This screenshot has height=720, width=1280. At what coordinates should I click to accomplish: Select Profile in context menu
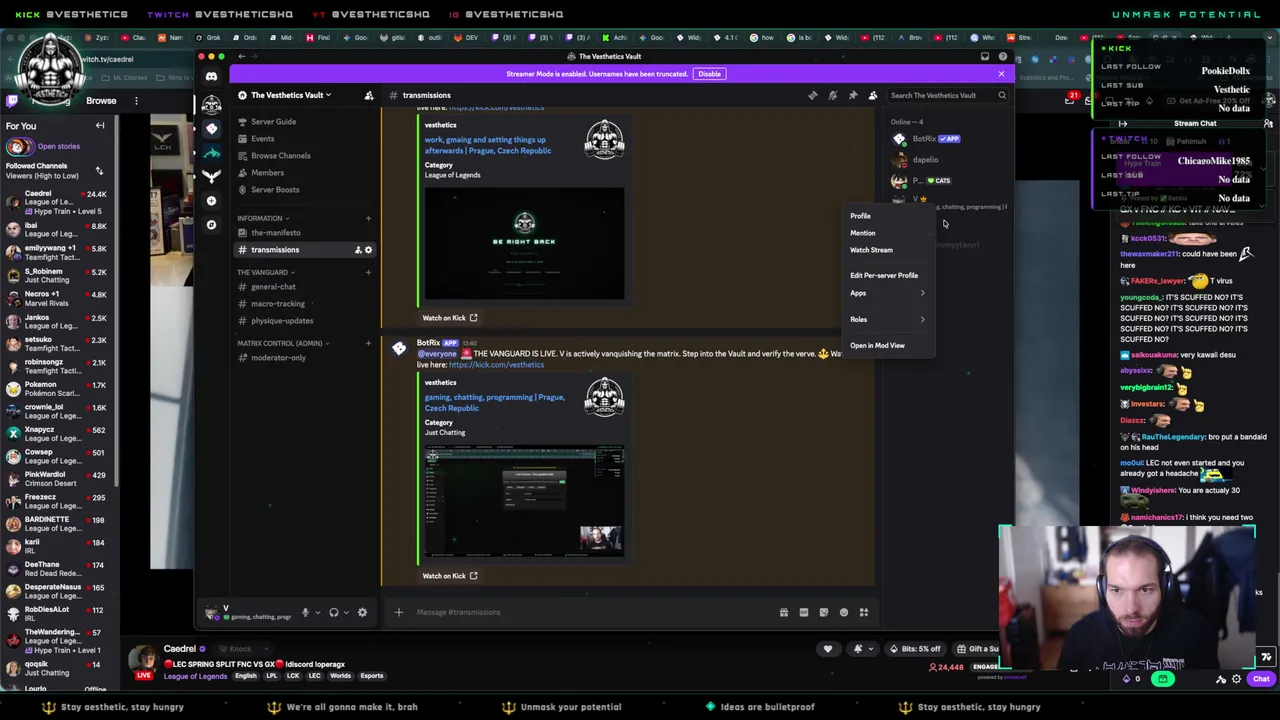coord(888,216)
